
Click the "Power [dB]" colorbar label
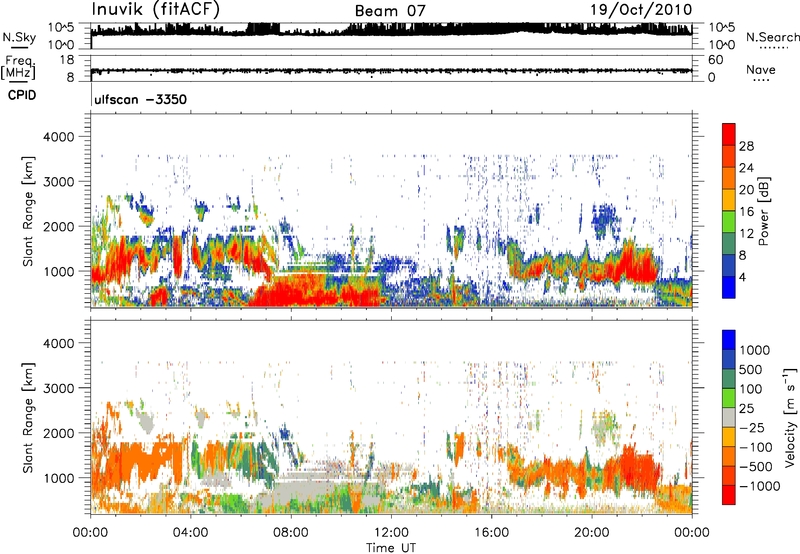click(763, 211)
